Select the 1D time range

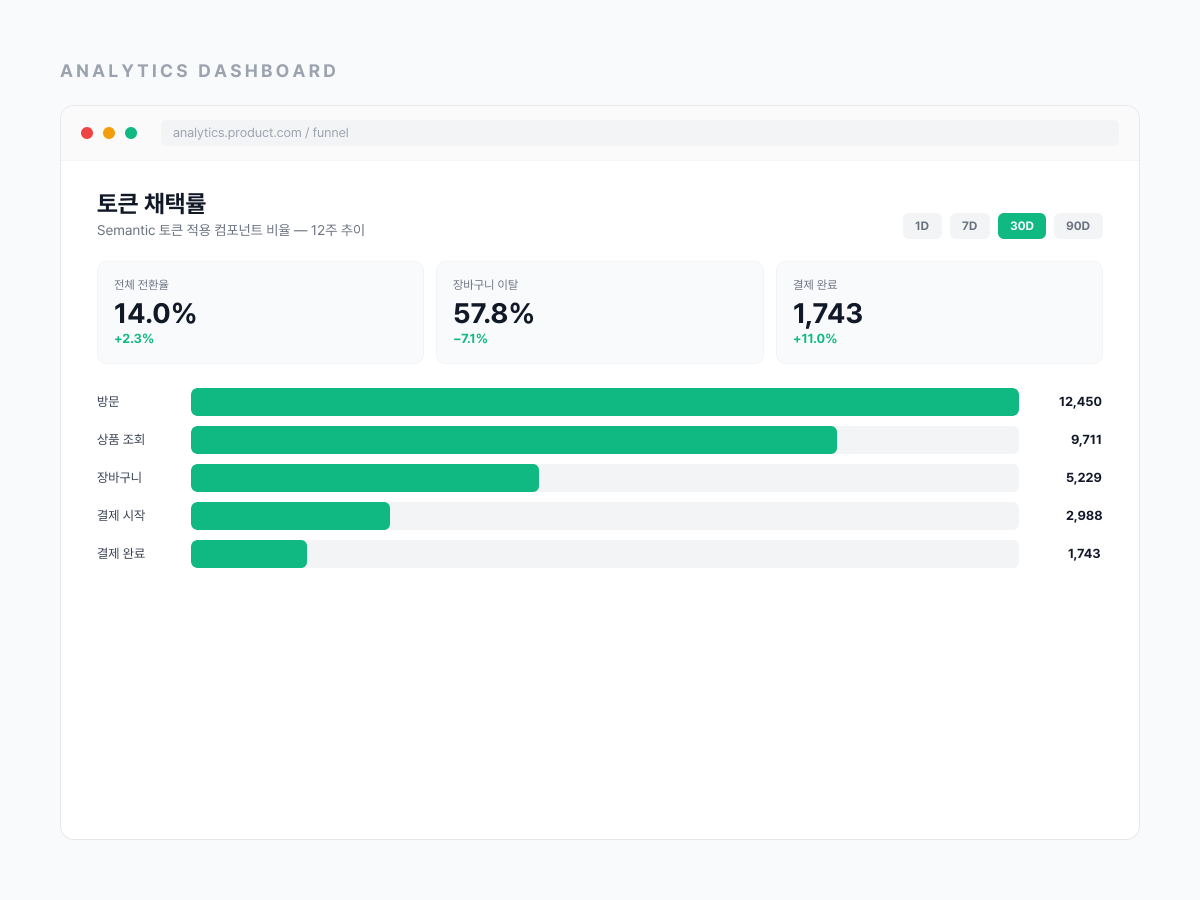pyautogui.click(x=922, y=226)
